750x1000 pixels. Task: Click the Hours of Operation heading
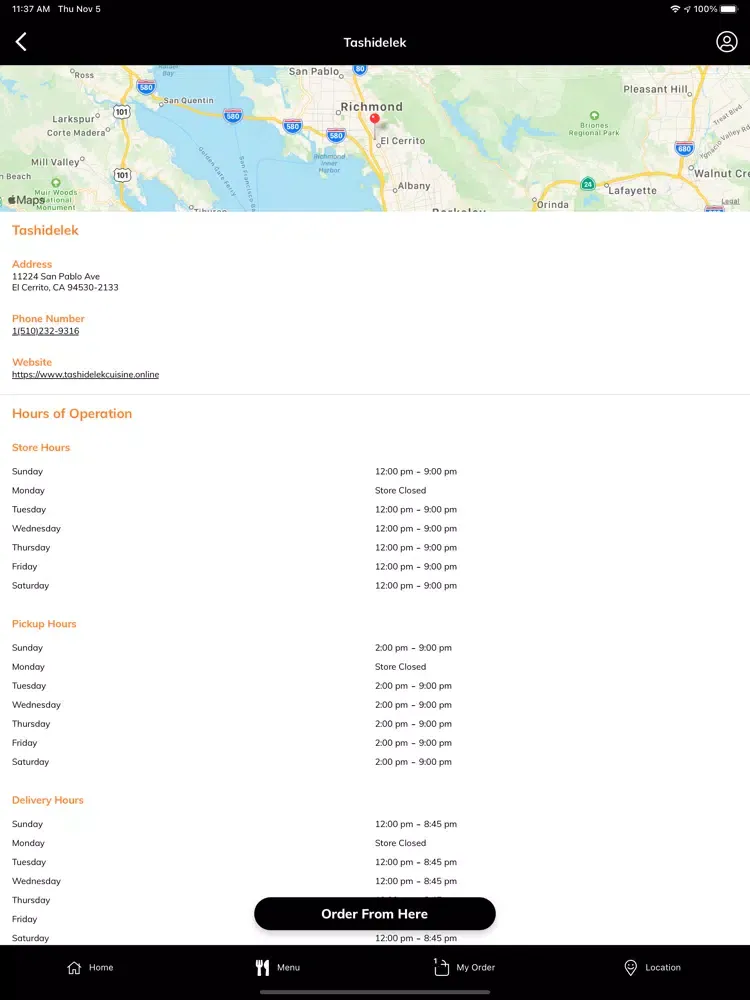click(x=72, y=413)
